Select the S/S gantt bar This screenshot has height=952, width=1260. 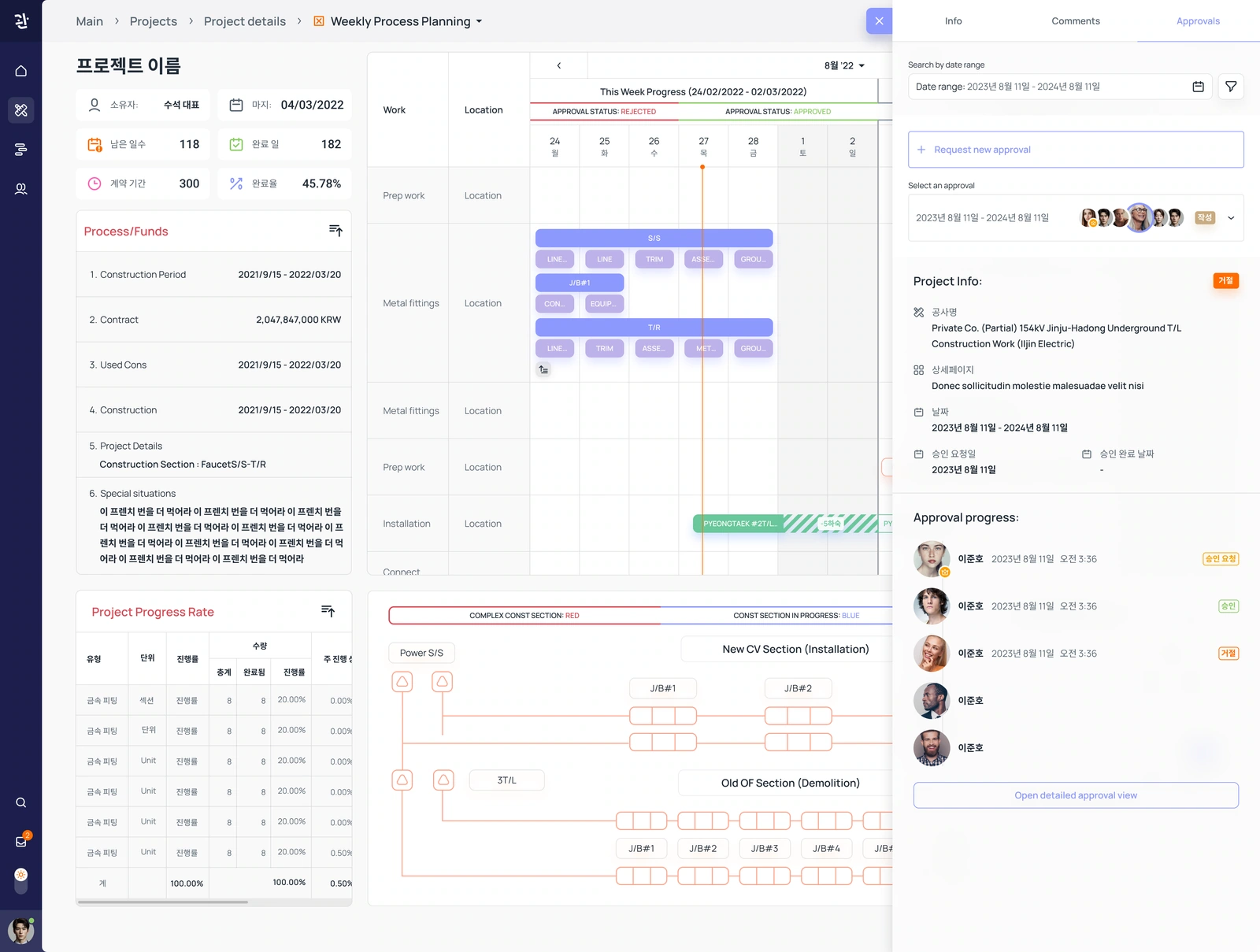coord(654,238)
